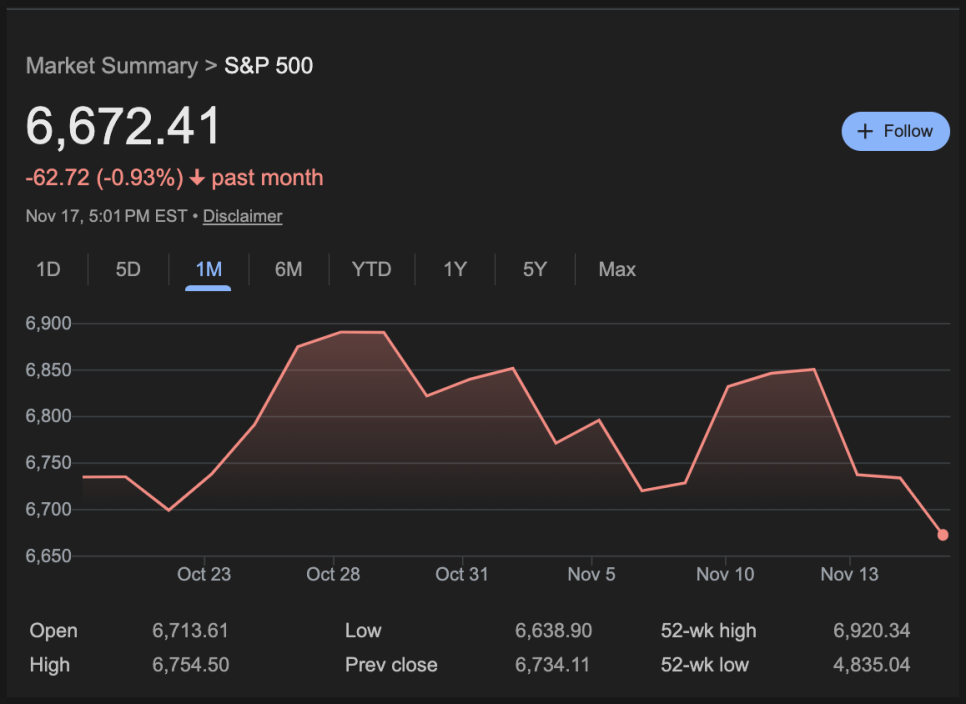Show the 6M chart view
The height and width of the screenshot is (704, 966).
tap(288, 269)
